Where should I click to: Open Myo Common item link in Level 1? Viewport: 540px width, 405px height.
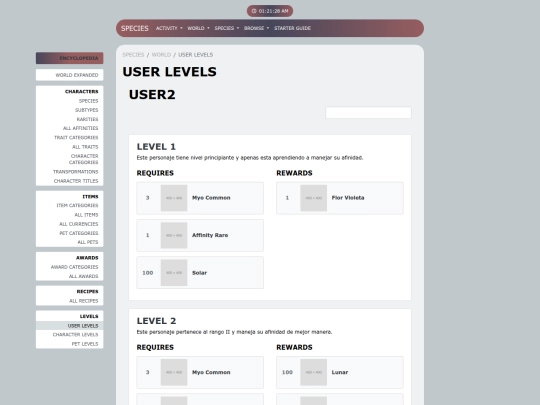point(211,198)
